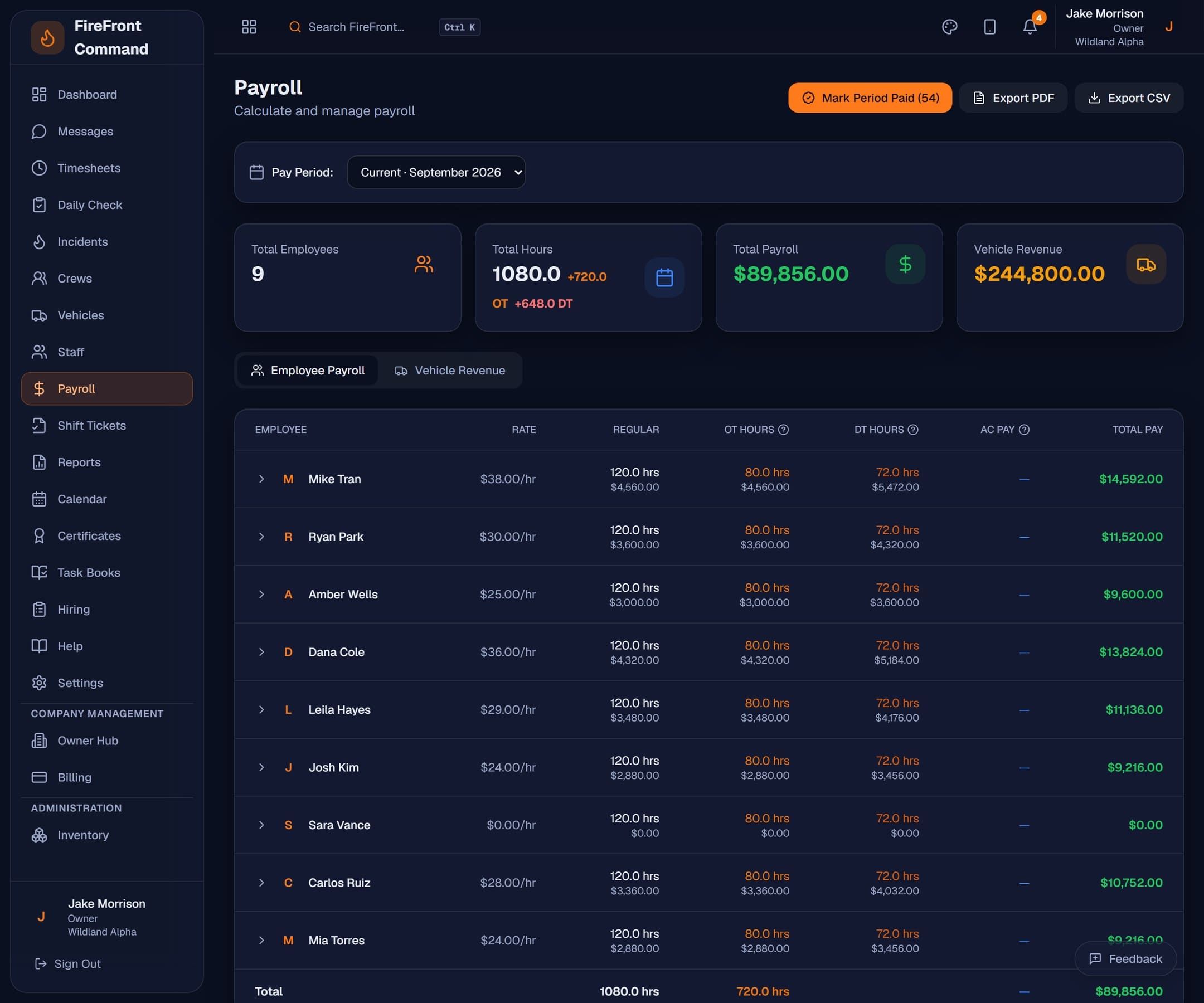
Task: Open Timesheets in the sidebar
Action: click(x=106, y=168)
